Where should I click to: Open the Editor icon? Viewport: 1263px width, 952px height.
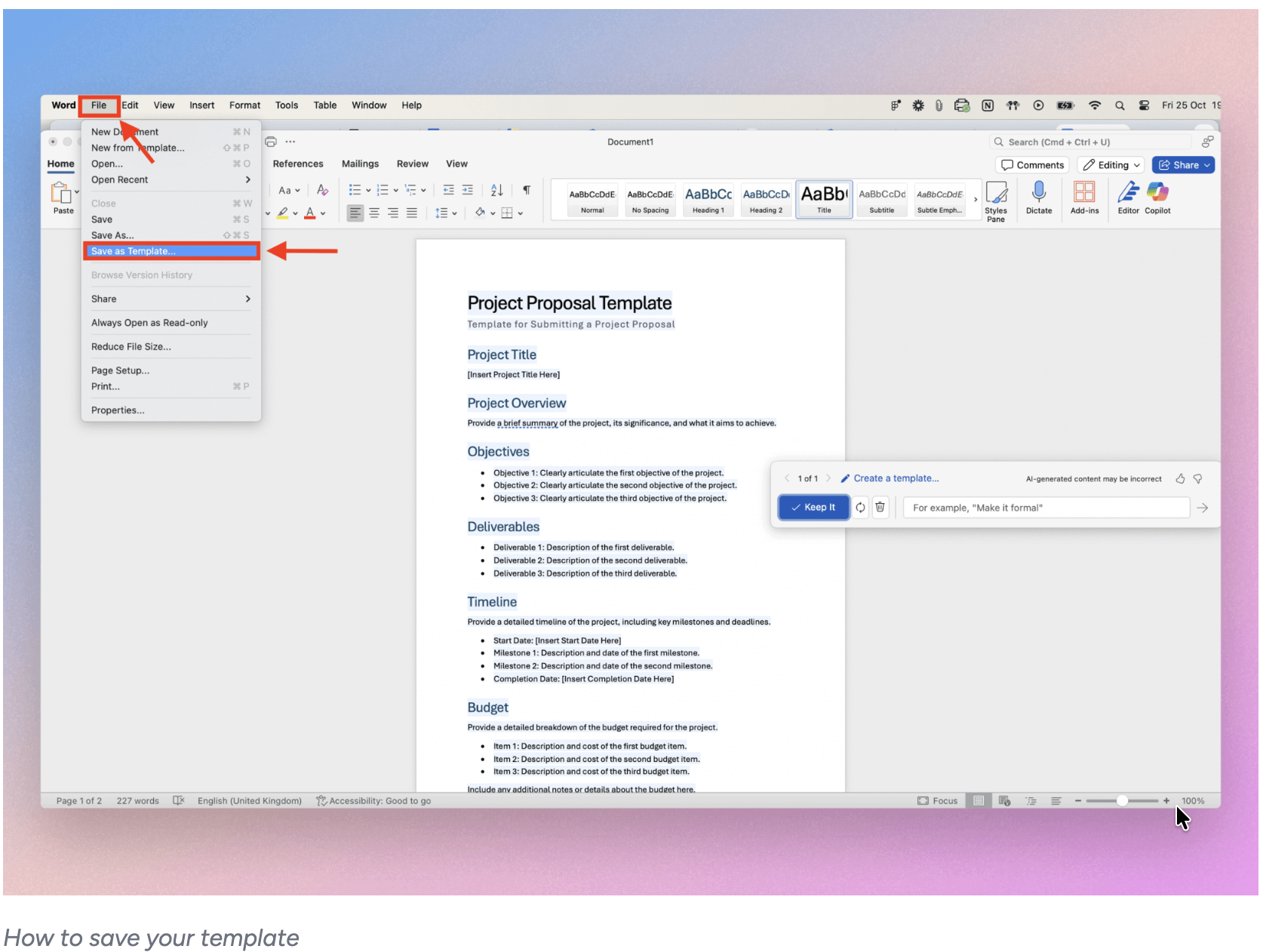tap(1129, 192)
